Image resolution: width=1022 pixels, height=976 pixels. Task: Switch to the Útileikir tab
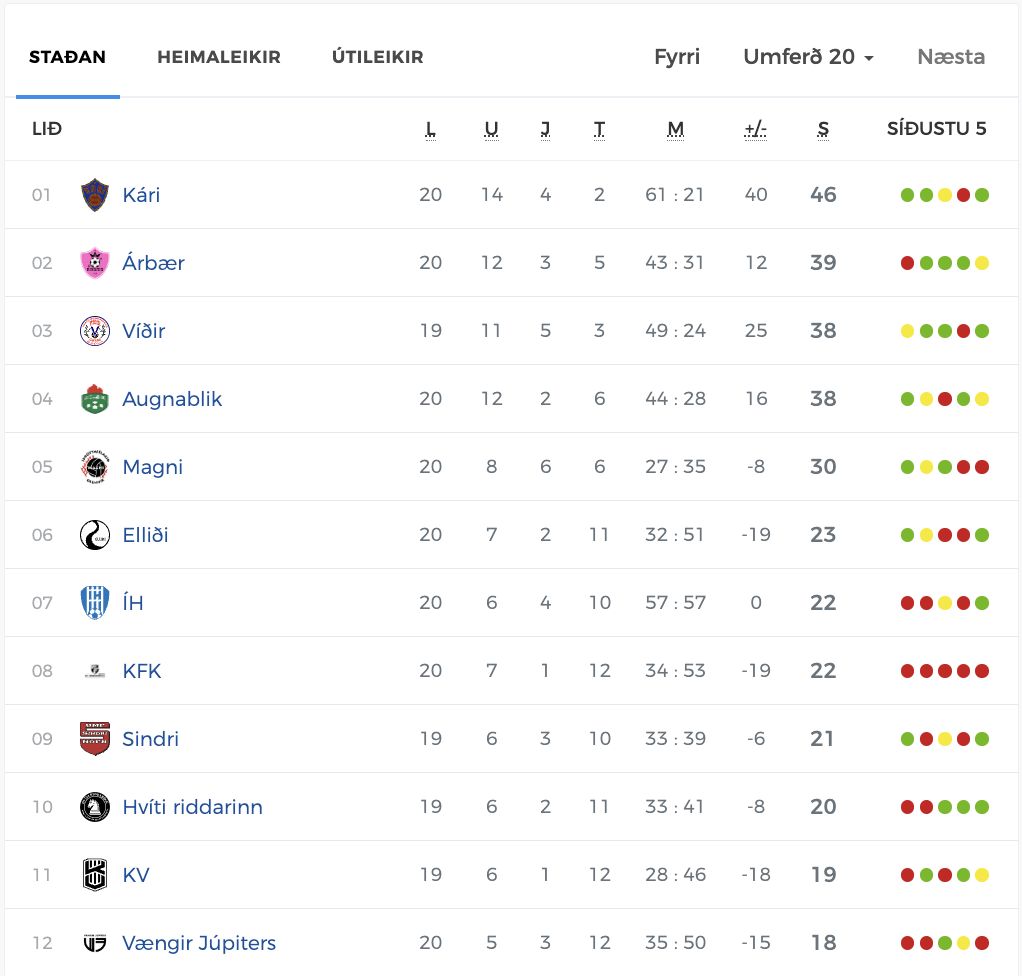tap(377, 57)
